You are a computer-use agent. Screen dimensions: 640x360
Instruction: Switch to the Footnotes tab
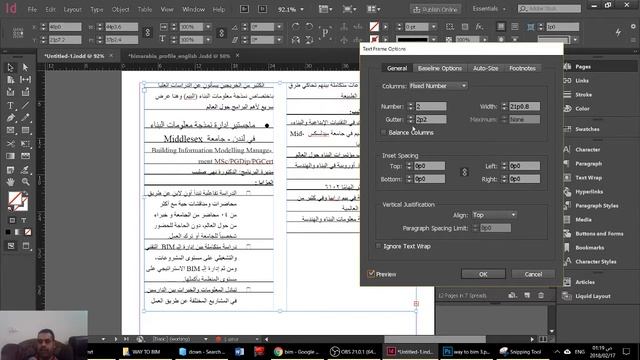click(522, 68)
